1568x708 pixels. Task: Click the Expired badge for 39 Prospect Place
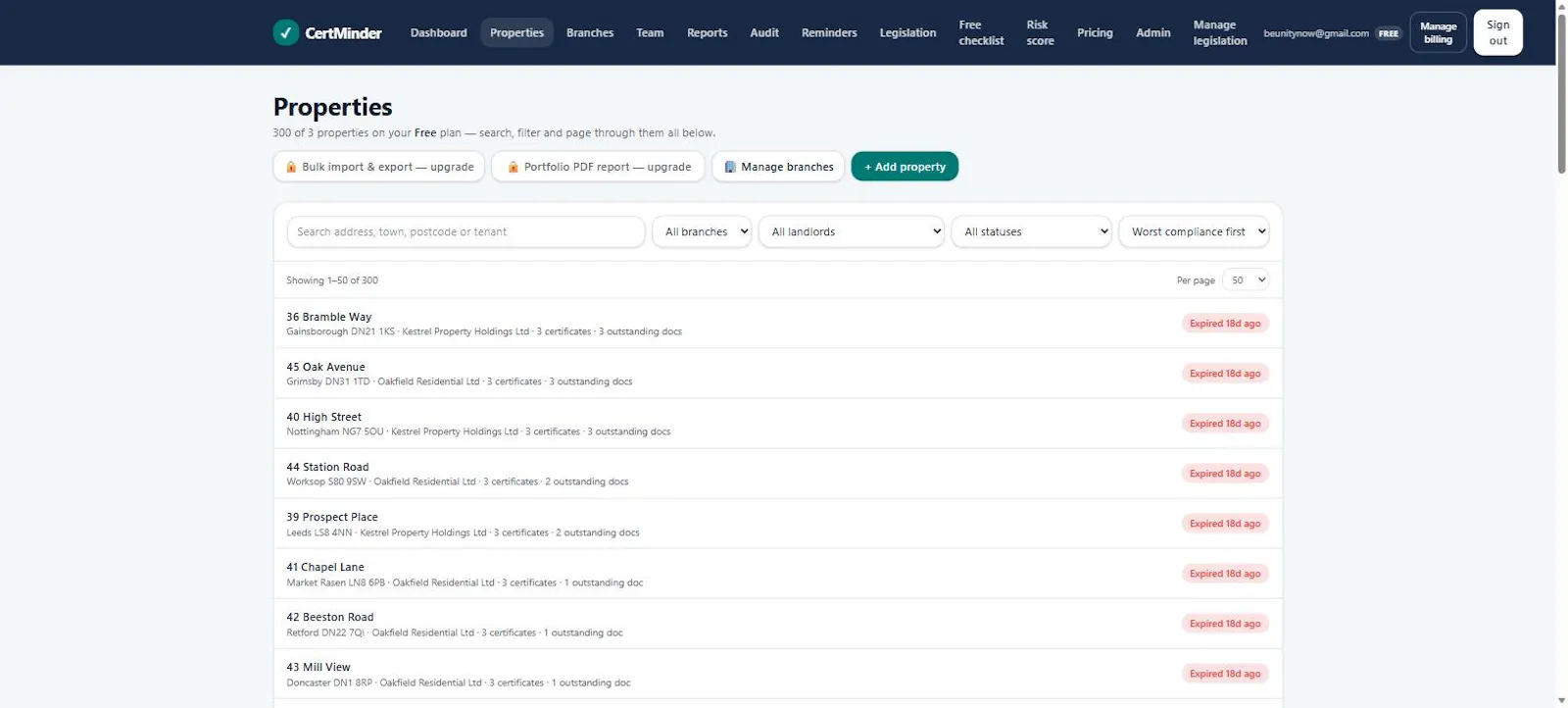(1225, 524)
